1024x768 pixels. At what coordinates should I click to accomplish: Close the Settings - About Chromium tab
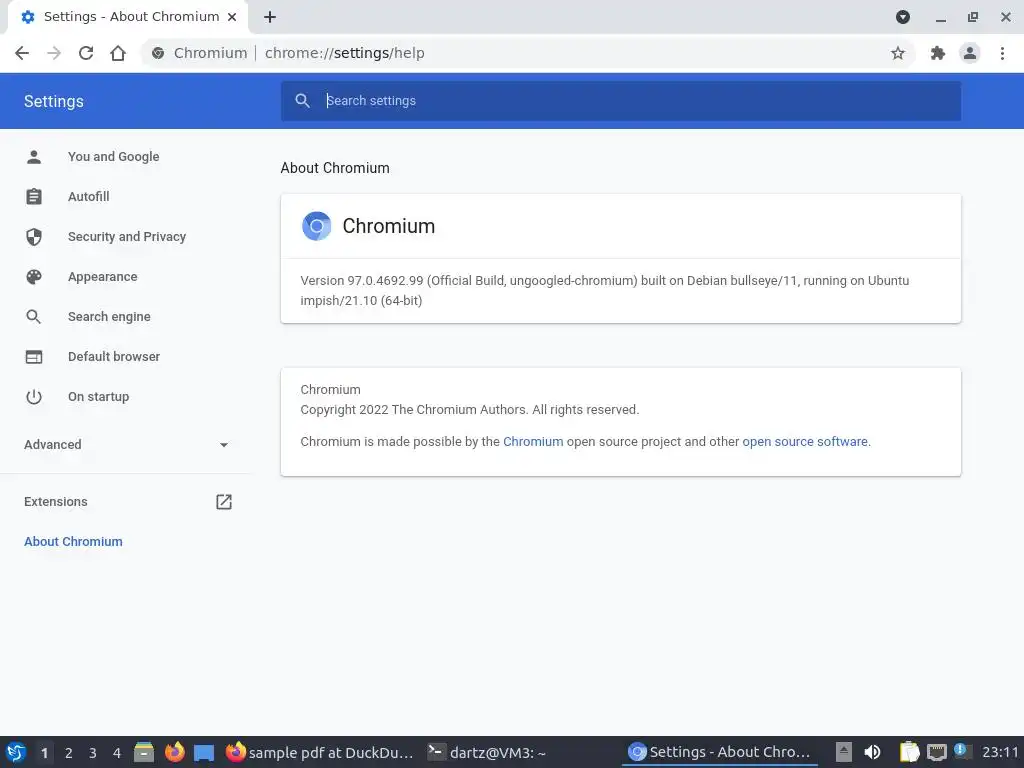(232, 17)
